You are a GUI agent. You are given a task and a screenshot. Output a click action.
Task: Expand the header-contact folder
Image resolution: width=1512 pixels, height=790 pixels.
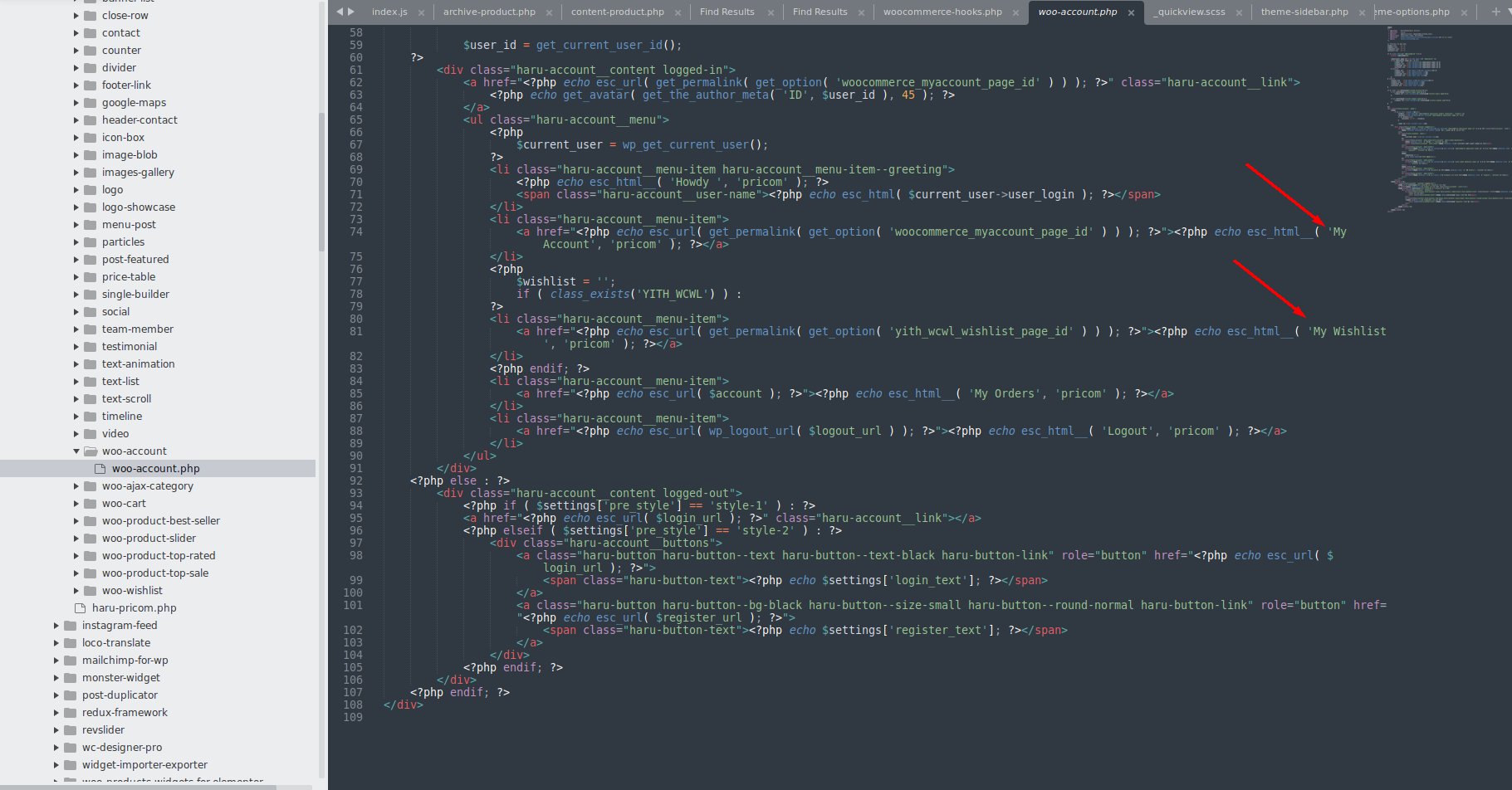(x=76, y=119)
